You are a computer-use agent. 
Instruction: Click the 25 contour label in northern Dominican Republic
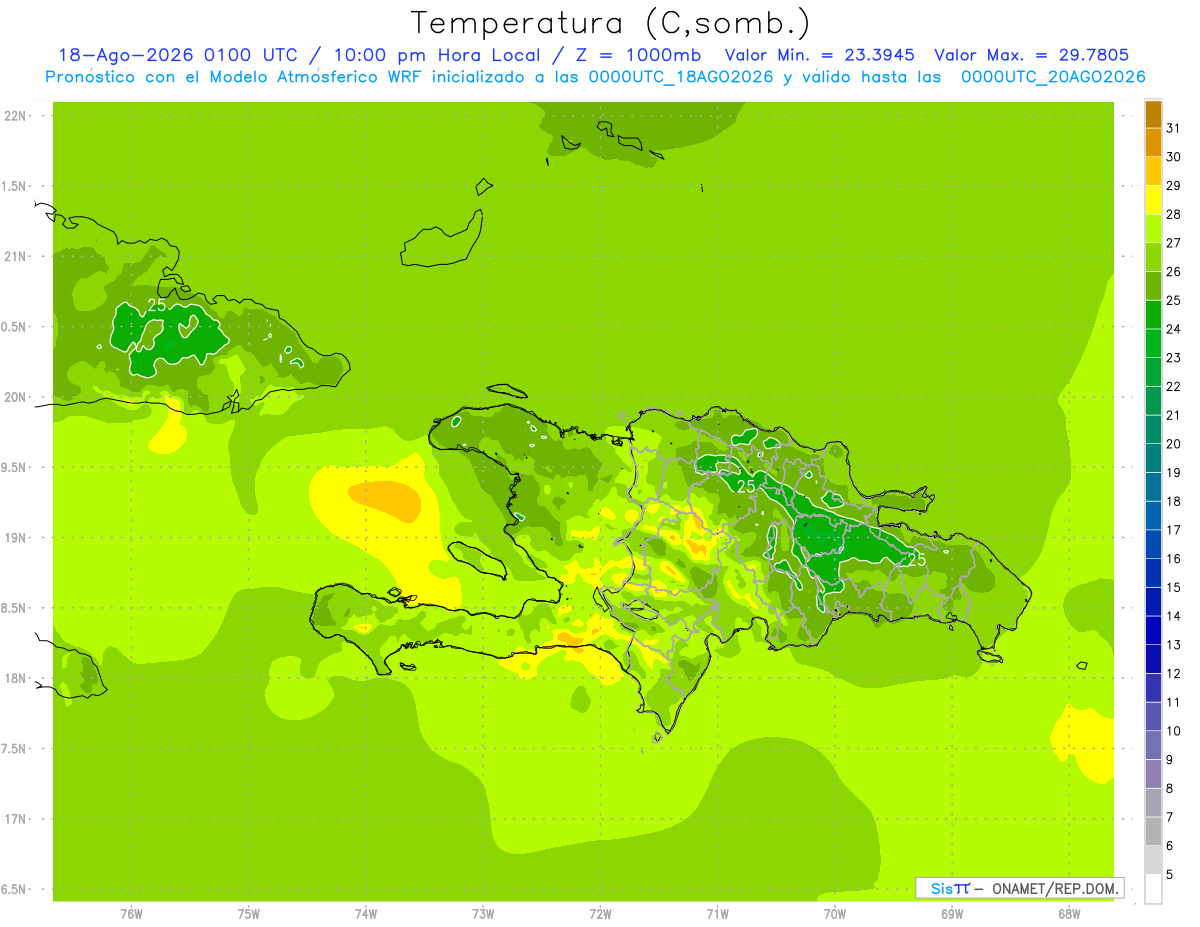click(x=746, y=485)
